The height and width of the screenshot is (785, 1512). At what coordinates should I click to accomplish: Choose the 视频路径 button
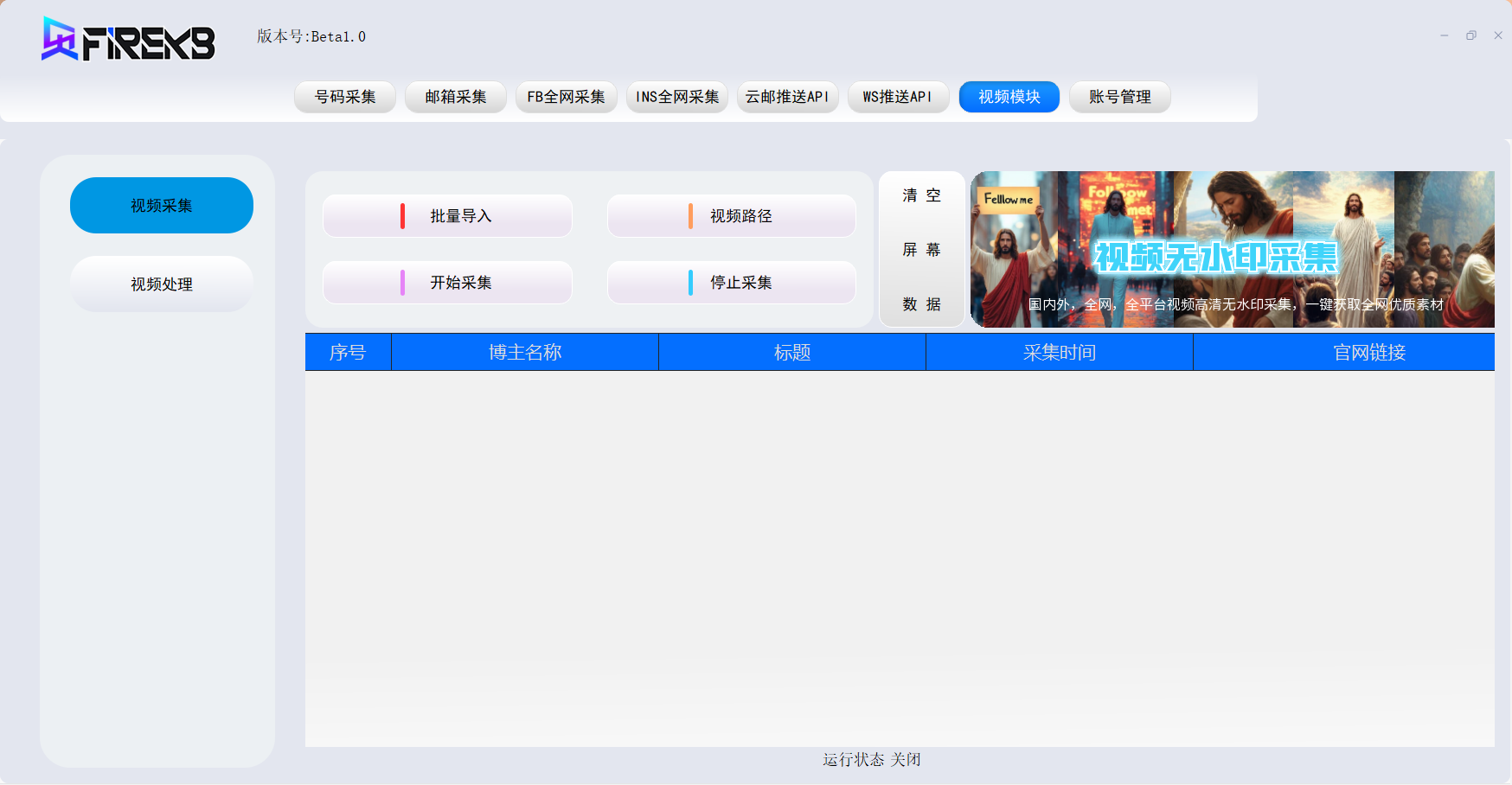coord(732,216)
